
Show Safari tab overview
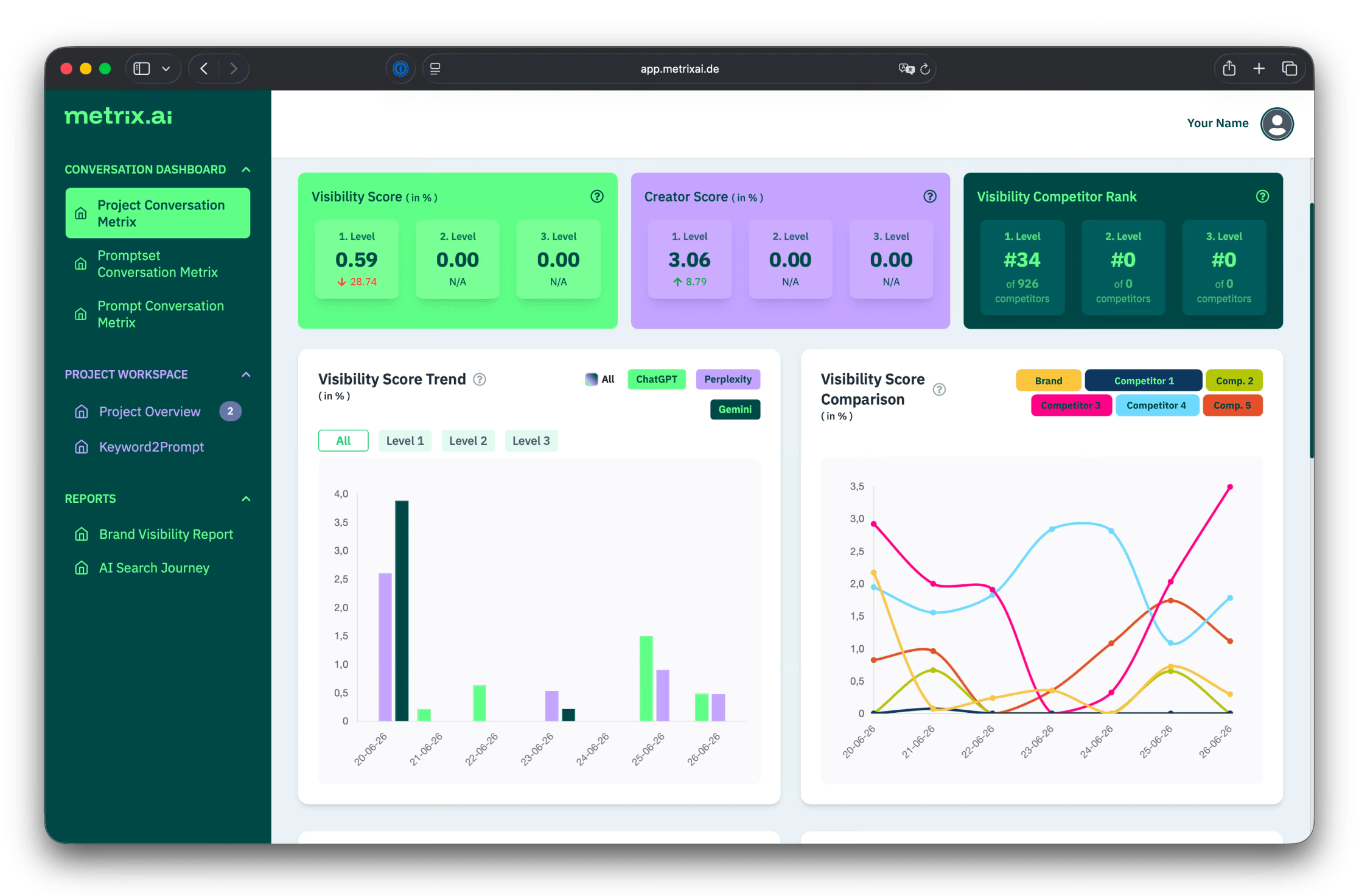pos(1289,69)
